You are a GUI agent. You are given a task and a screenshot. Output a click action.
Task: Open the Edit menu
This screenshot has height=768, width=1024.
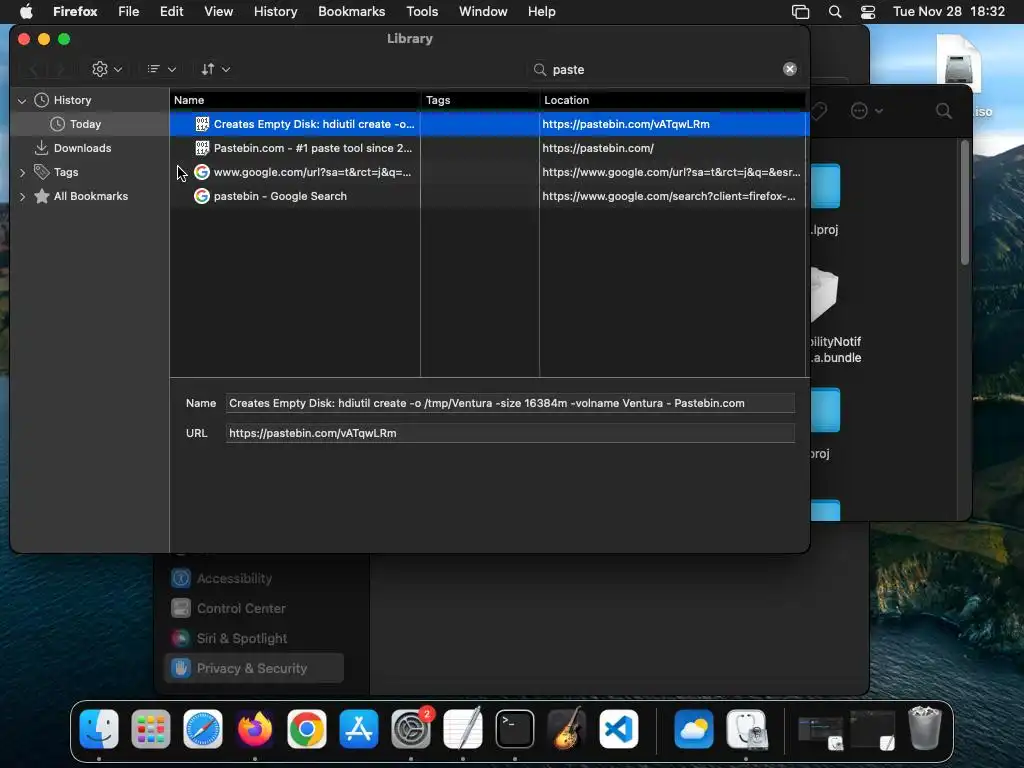coord(171,12)
